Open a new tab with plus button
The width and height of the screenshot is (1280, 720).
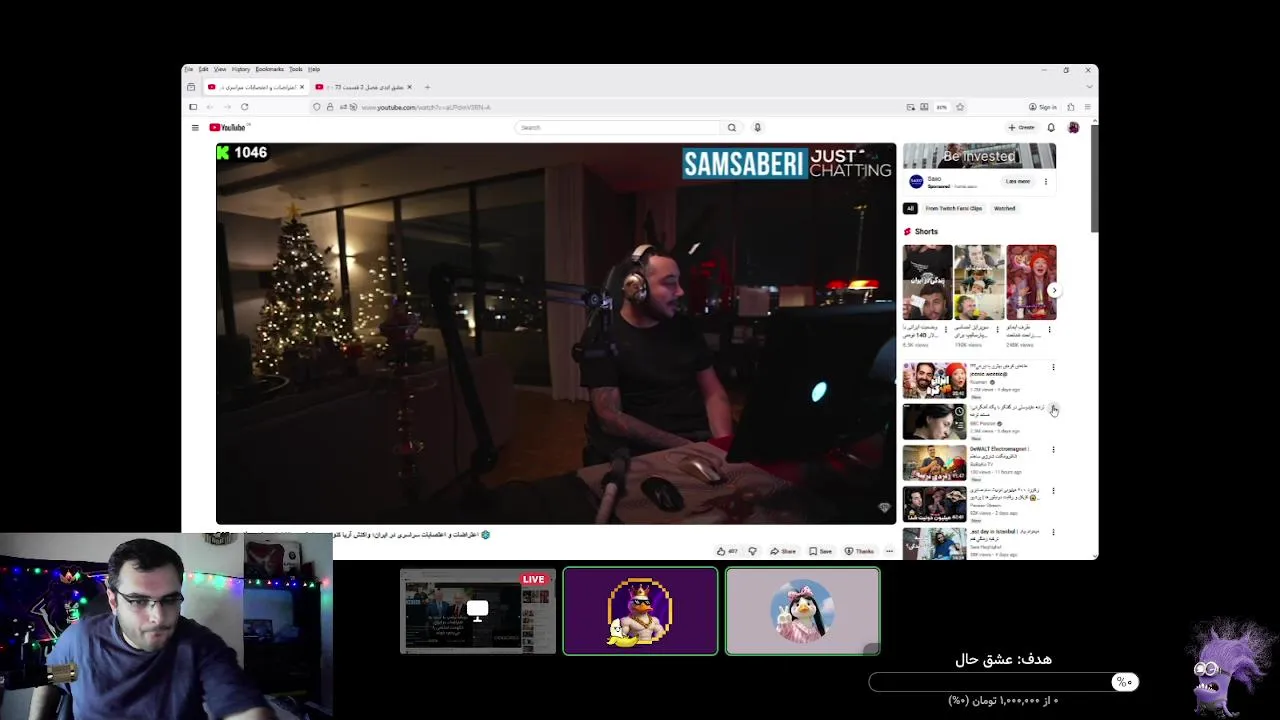click(427, 87)
